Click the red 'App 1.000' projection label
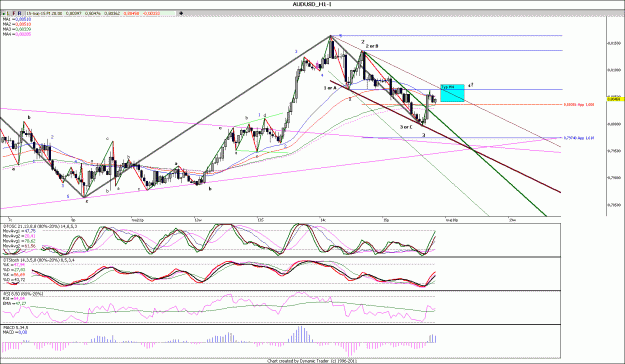Image resolution: width=625 pixels, height=364 pixels. coord(579,104)
